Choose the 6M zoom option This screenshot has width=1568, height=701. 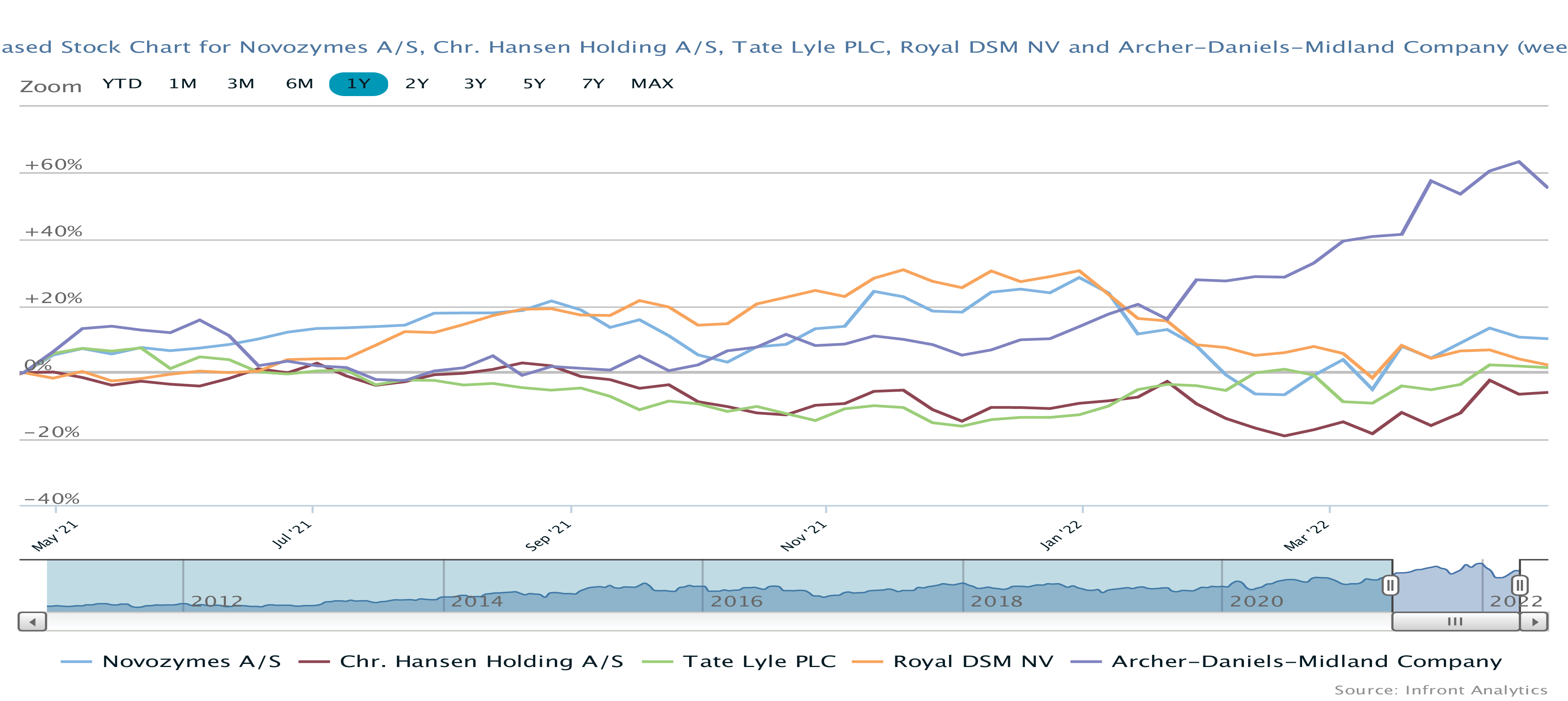pos(299,84)
